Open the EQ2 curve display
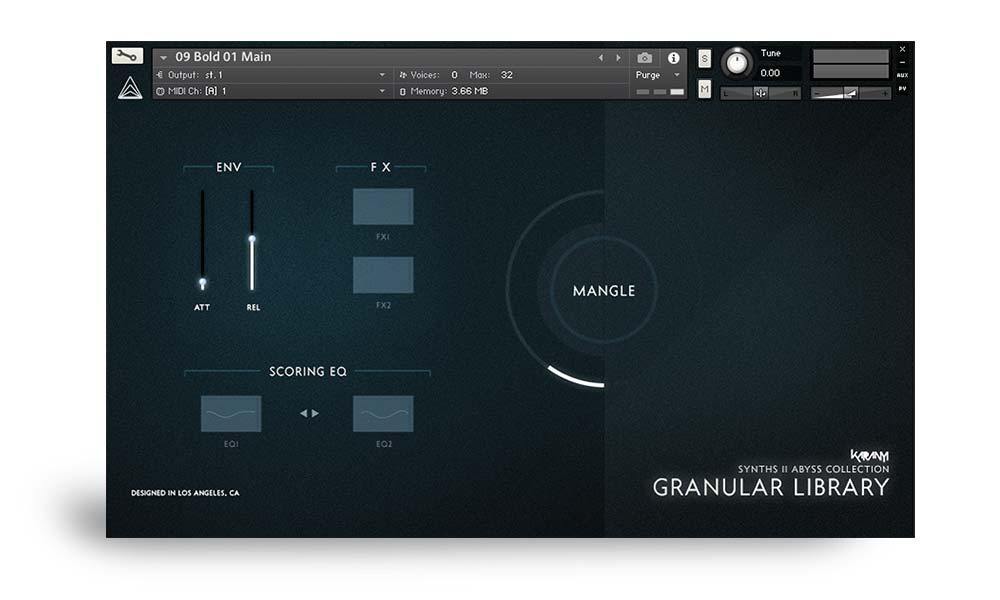Screen dimensions: 1000x600 coord(384,413)
